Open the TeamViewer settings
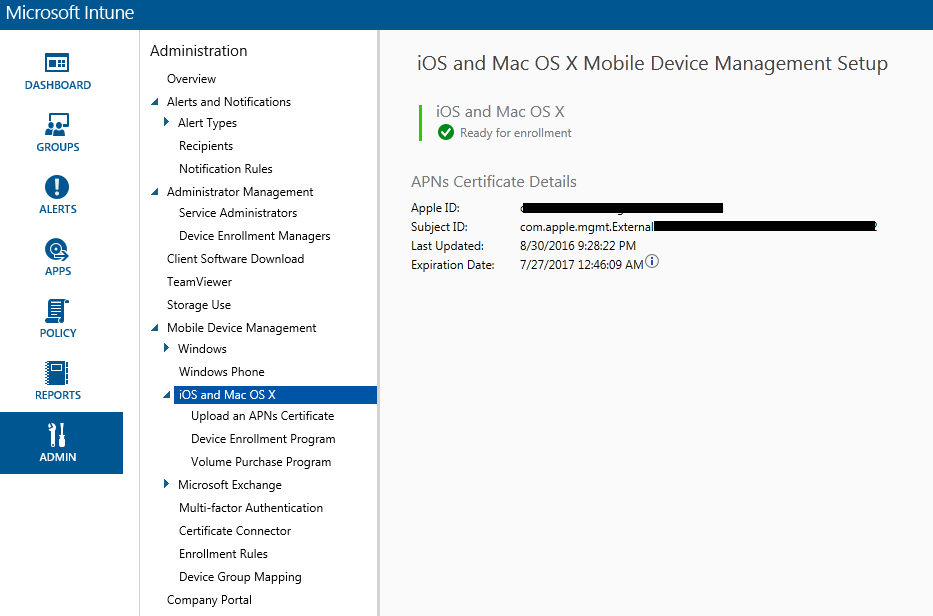 pos(199,282)
